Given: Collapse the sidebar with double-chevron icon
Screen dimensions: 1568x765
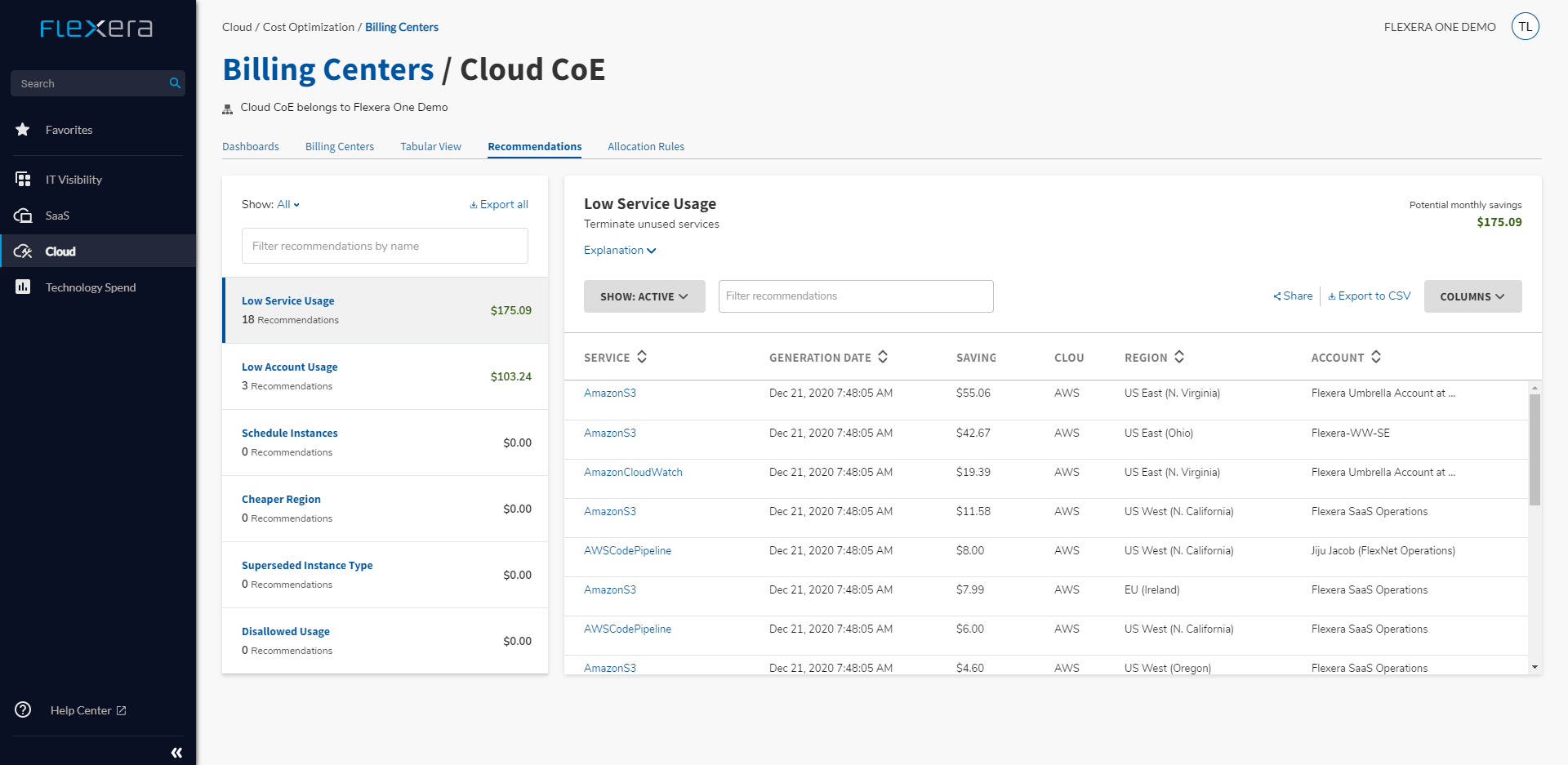Looking at the screenshot, I should click(176, 753).
